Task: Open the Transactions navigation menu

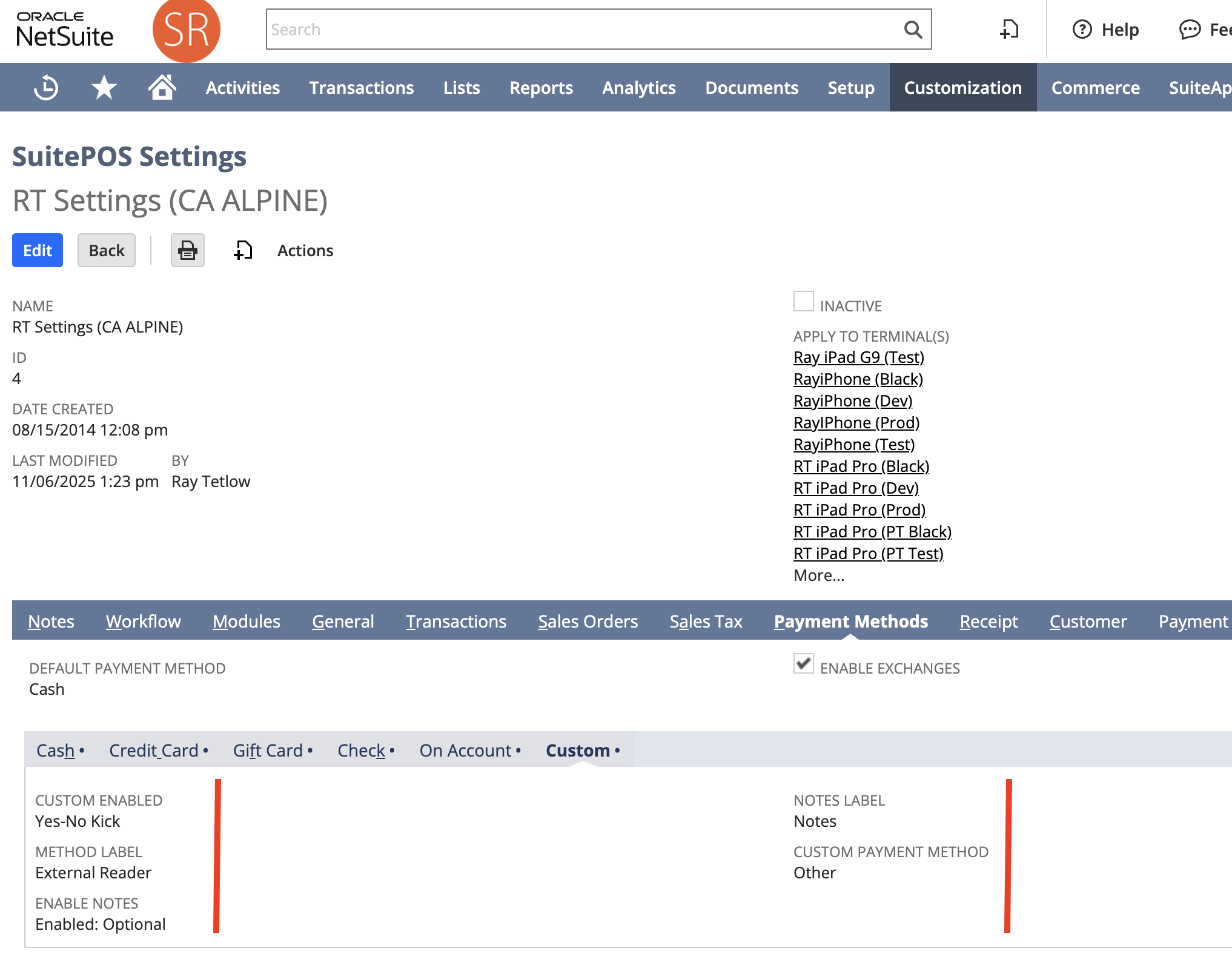Action: point(361,88)
